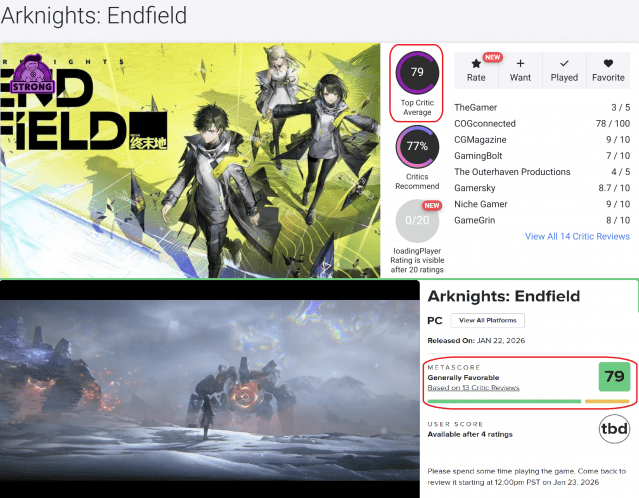Mark game as Played with checkmark icon
Screen dimensions: 639x498
(564, 63)
